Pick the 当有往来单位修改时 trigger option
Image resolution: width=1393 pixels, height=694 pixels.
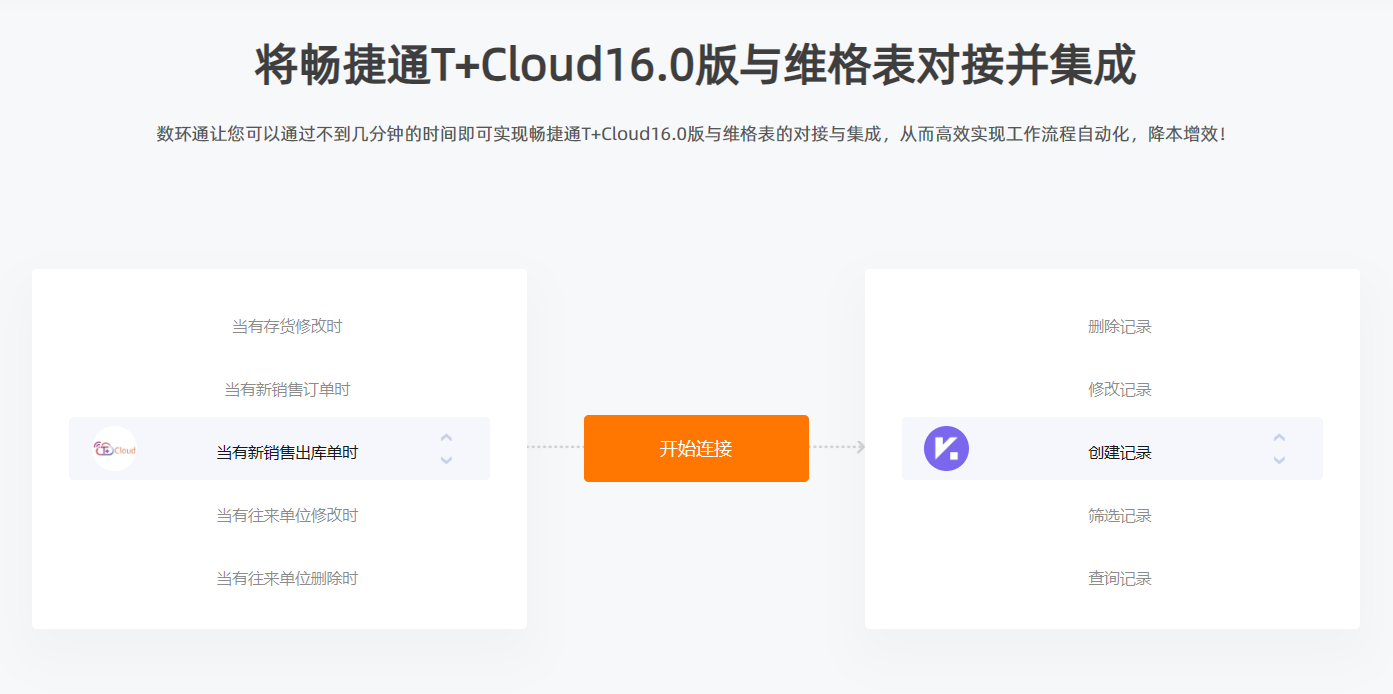pyautogui.click(x=287, y=515)
